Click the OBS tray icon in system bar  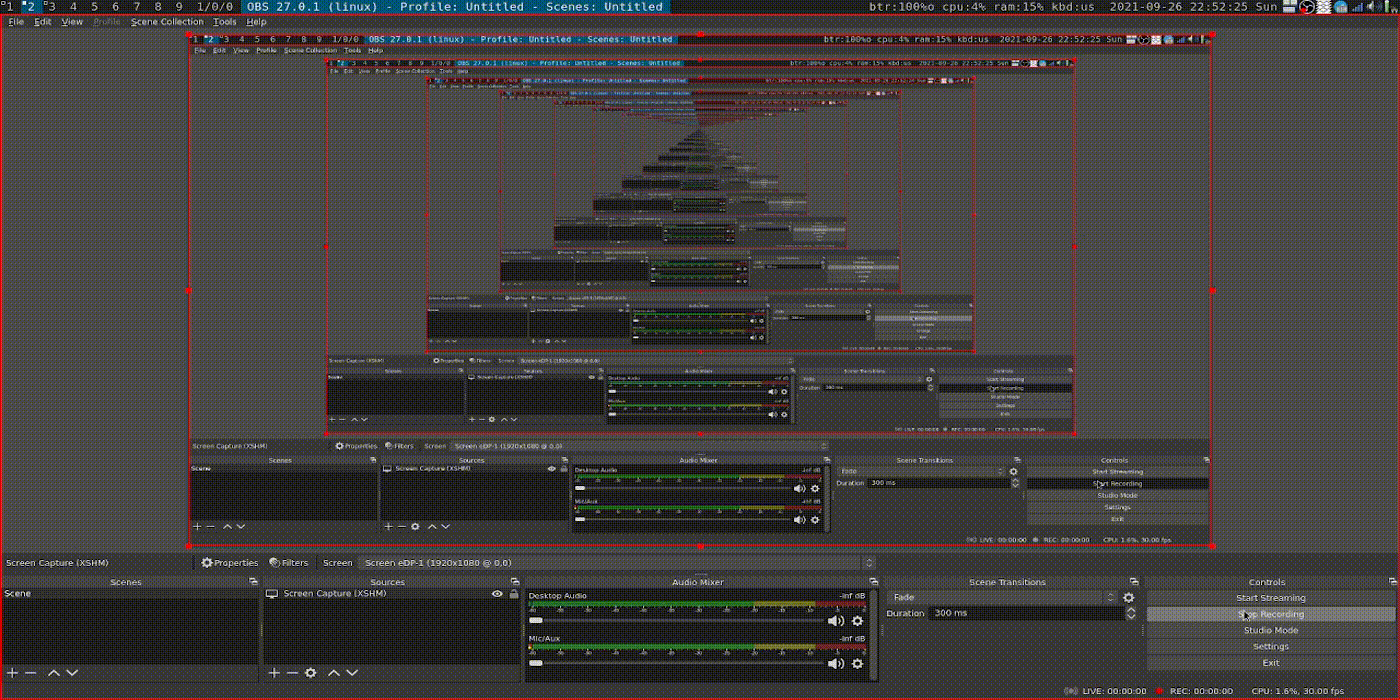[x=1306, y=7]
